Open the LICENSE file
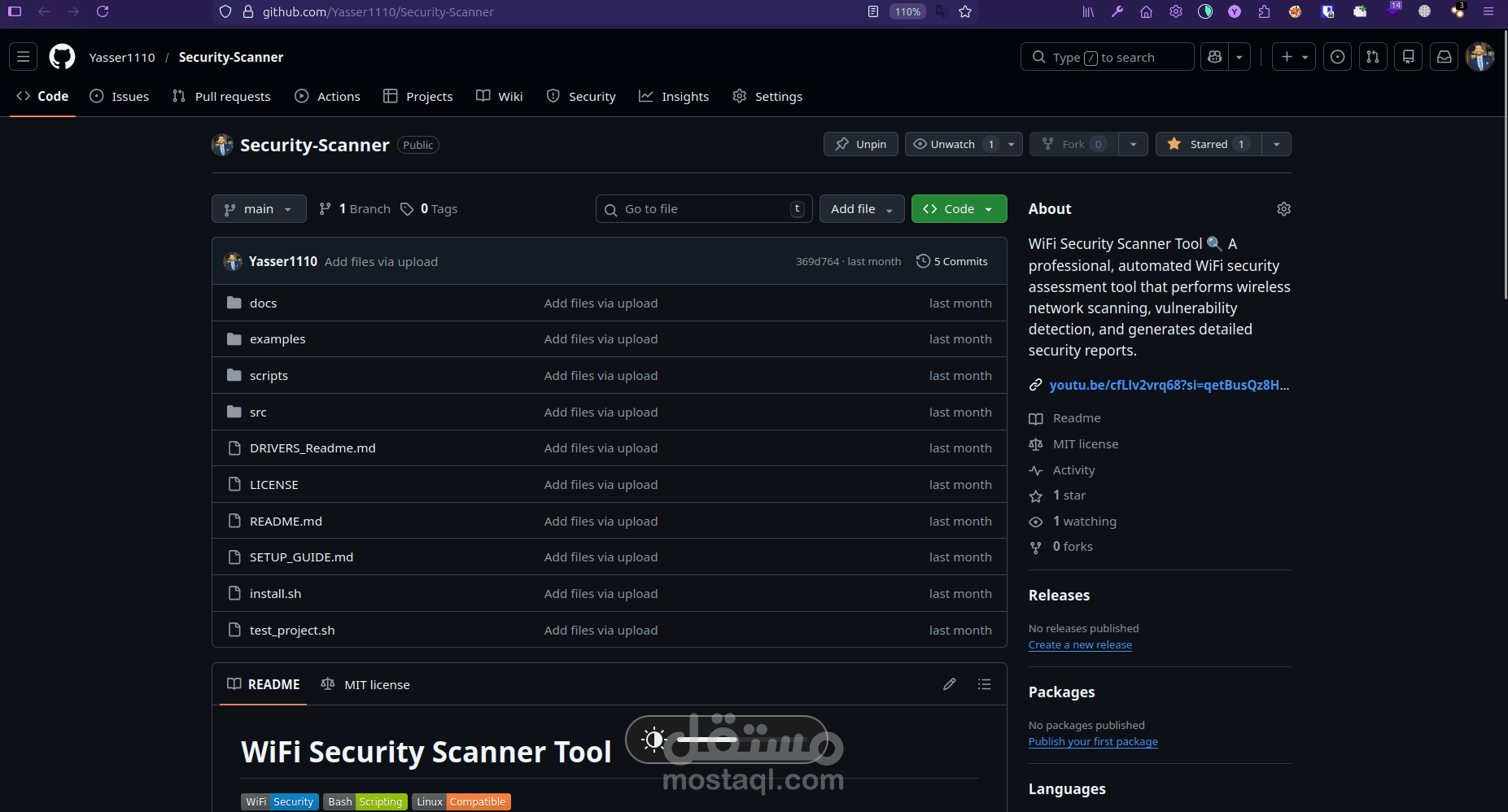Viewport: 1508px width, 812px height. pos(274,485)
